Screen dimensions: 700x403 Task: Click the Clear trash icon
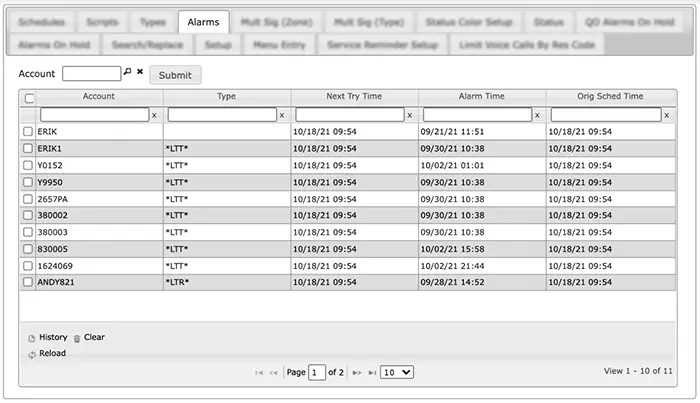tap(77, 338)
